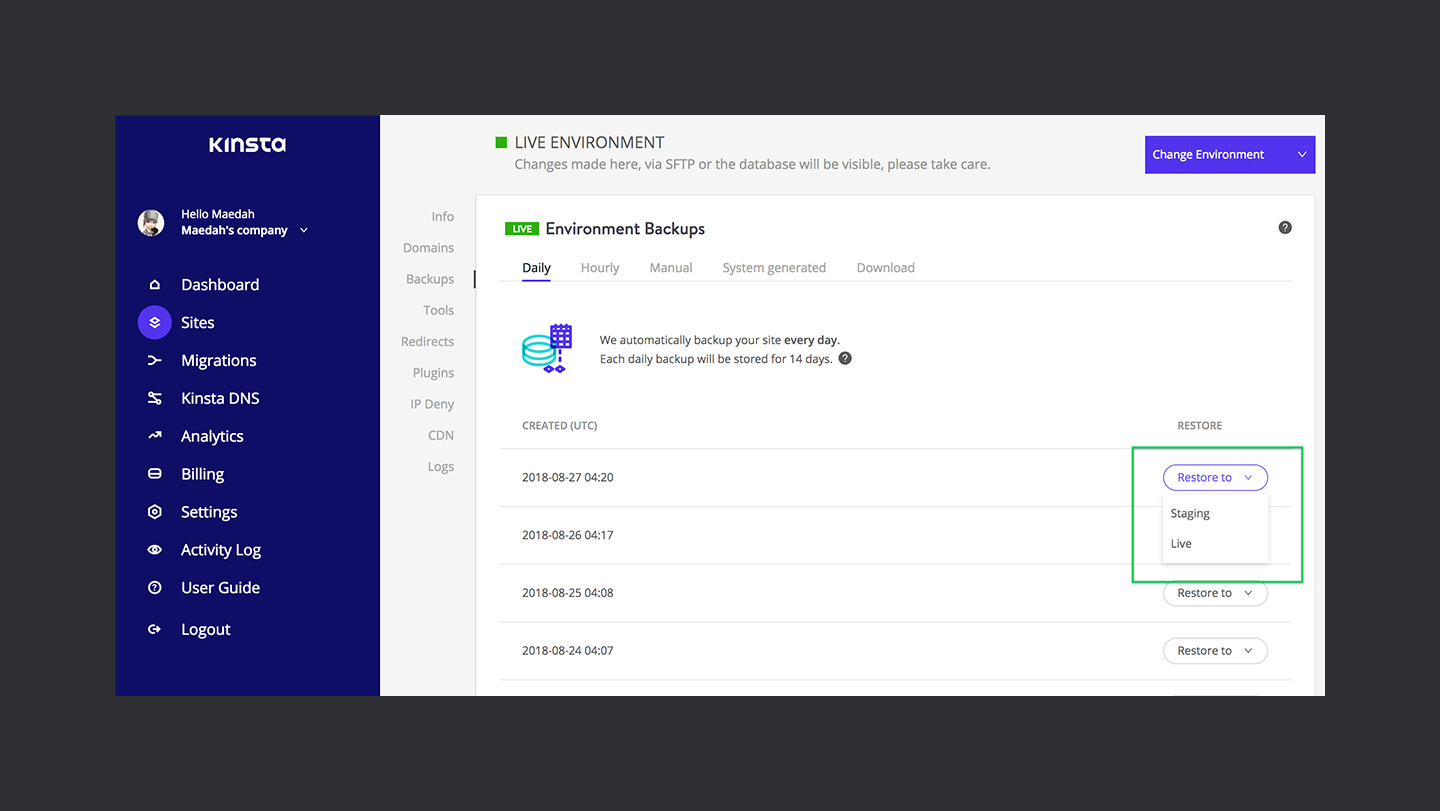Switch to the Download tab
The height and width of the screenshot is (811, 1440).
coord(886,268)
